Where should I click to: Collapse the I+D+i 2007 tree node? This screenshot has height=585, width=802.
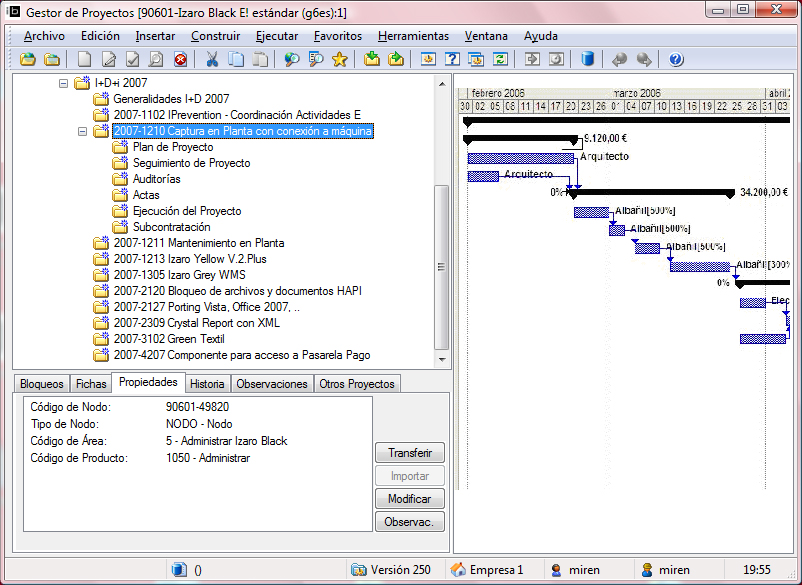coord(63,83)
